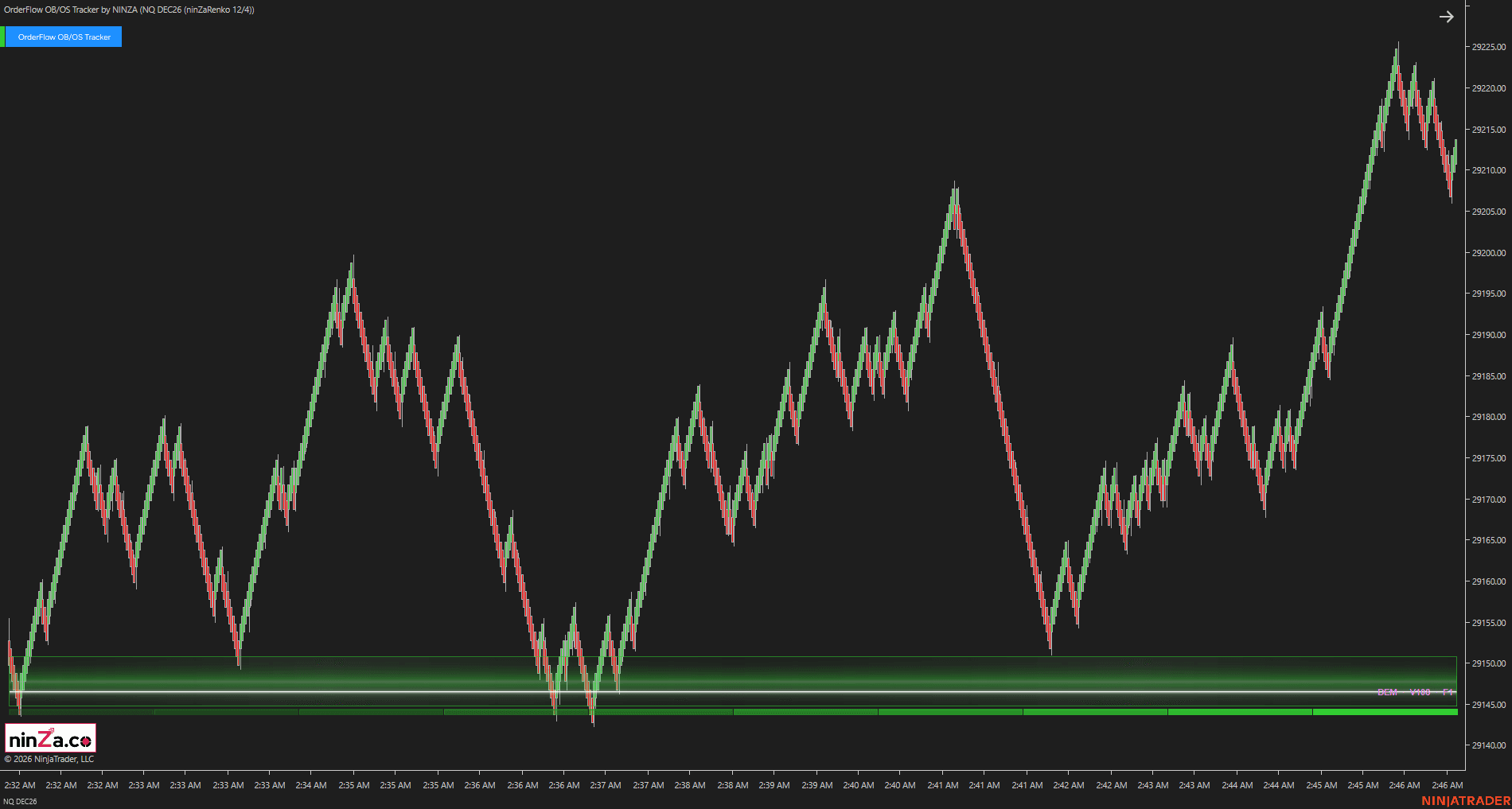Click the © 2026 NinjaTrader, LLC text
Screen dimensions: 1512x809
49,759
